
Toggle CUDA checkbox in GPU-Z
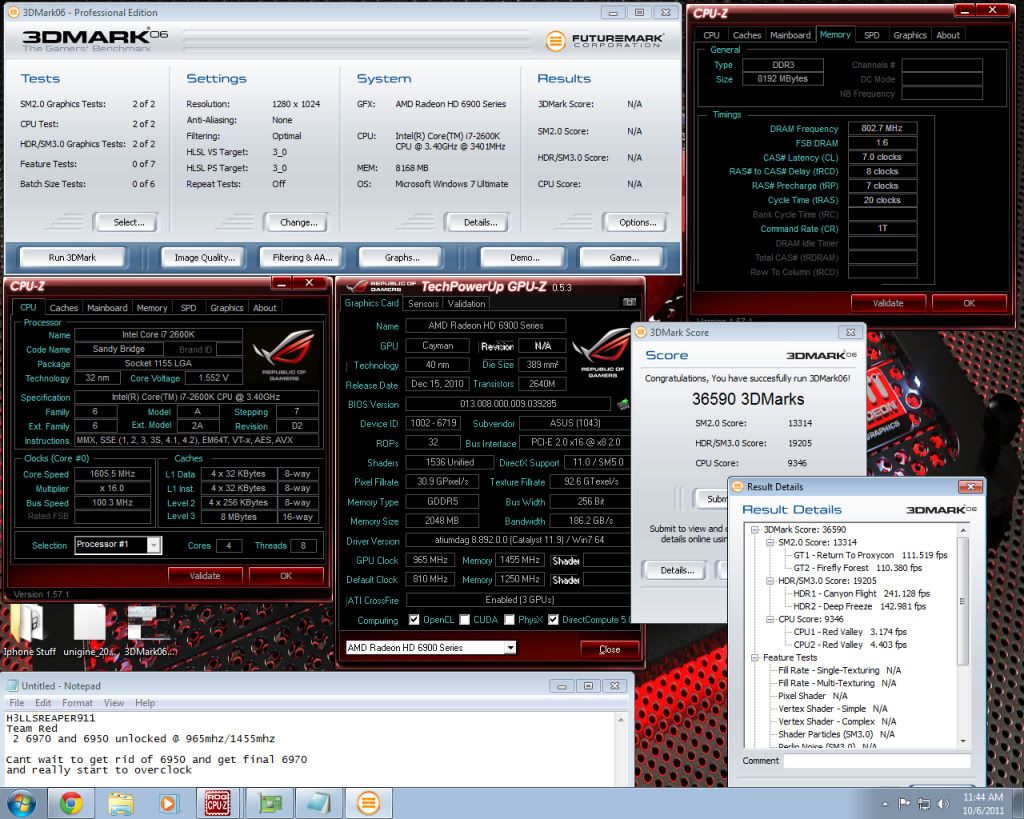[464, 619]
